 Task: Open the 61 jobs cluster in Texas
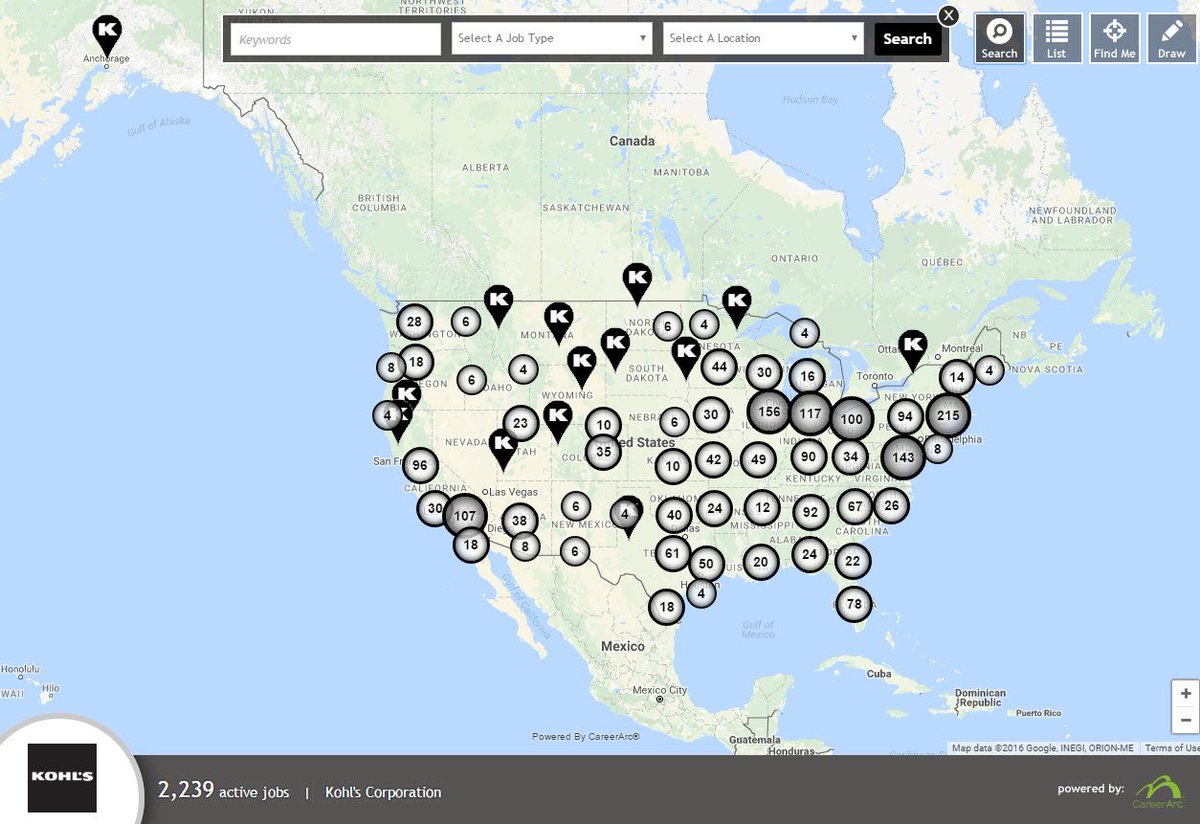(x=672, y=553)
